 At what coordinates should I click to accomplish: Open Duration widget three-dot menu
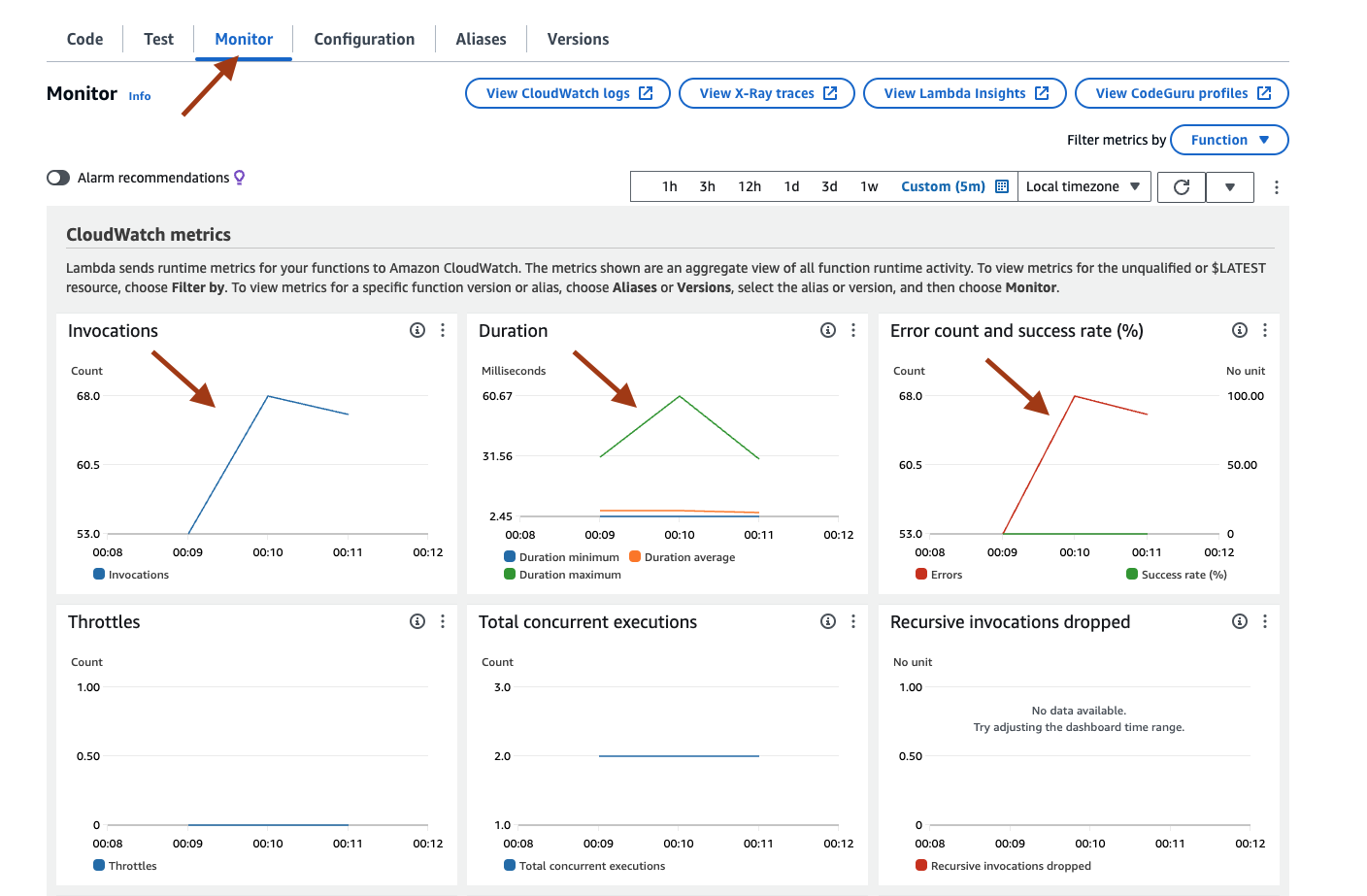coord(853,330)
